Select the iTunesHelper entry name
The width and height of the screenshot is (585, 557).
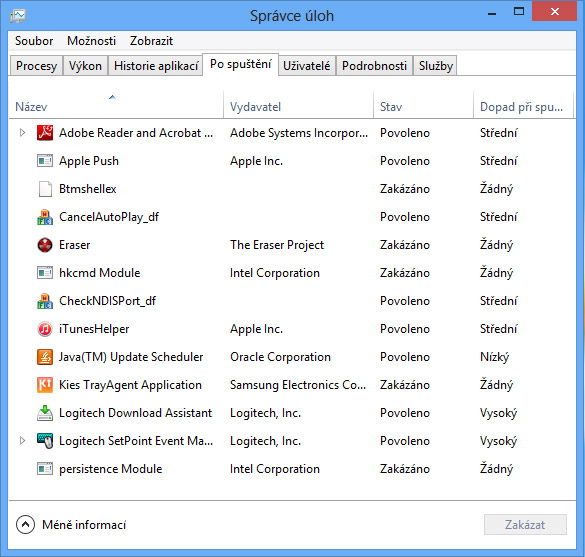coord(94,329)
